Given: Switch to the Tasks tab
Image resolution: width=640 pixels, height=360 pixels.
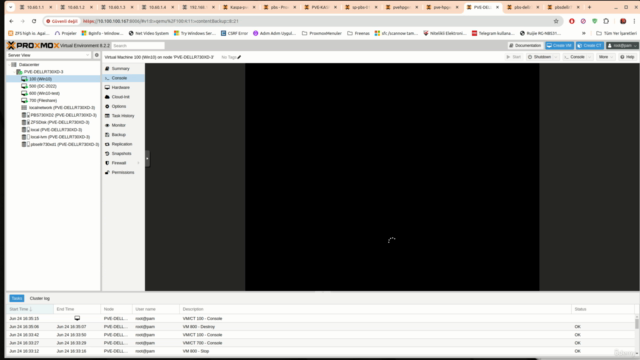Looking at the screenshot, I should [x=17, y=298].
